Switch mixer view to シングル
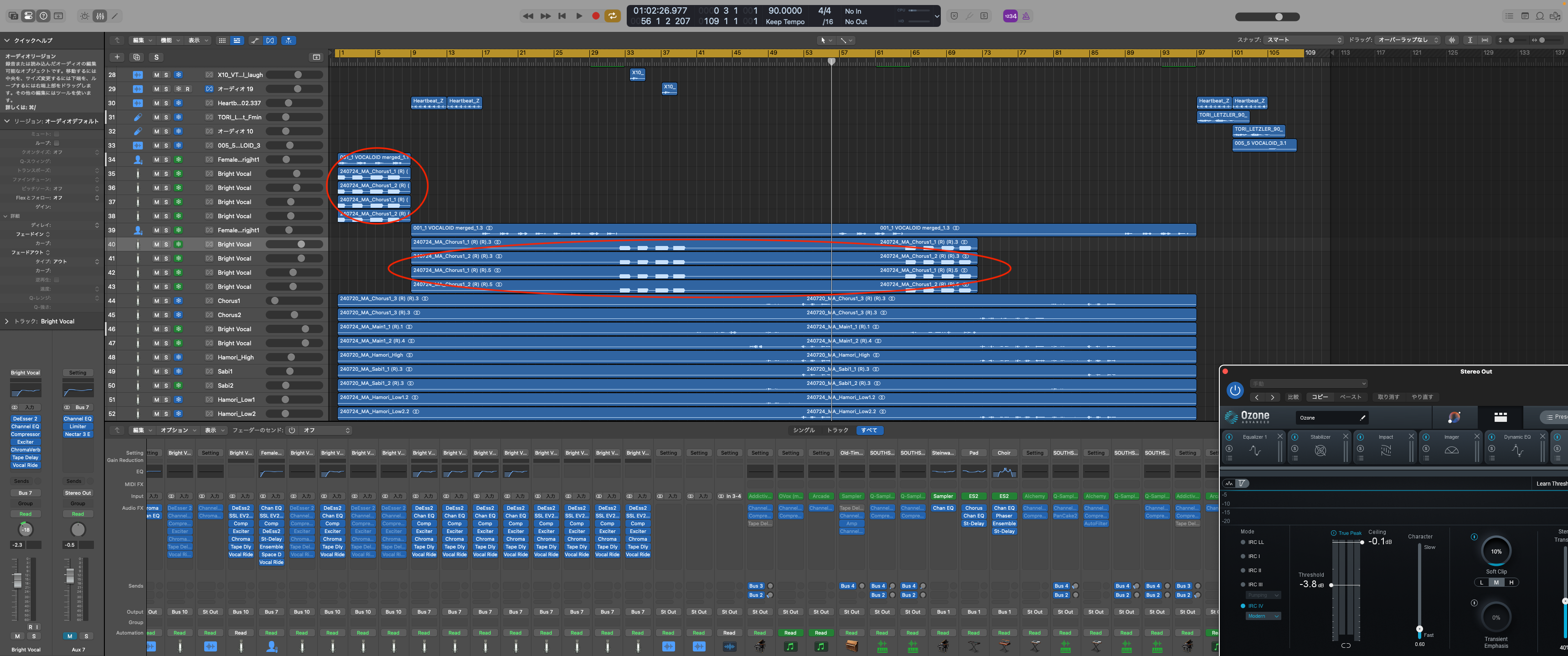This screenshot has width=1568, height=656. tap(804, 430)
